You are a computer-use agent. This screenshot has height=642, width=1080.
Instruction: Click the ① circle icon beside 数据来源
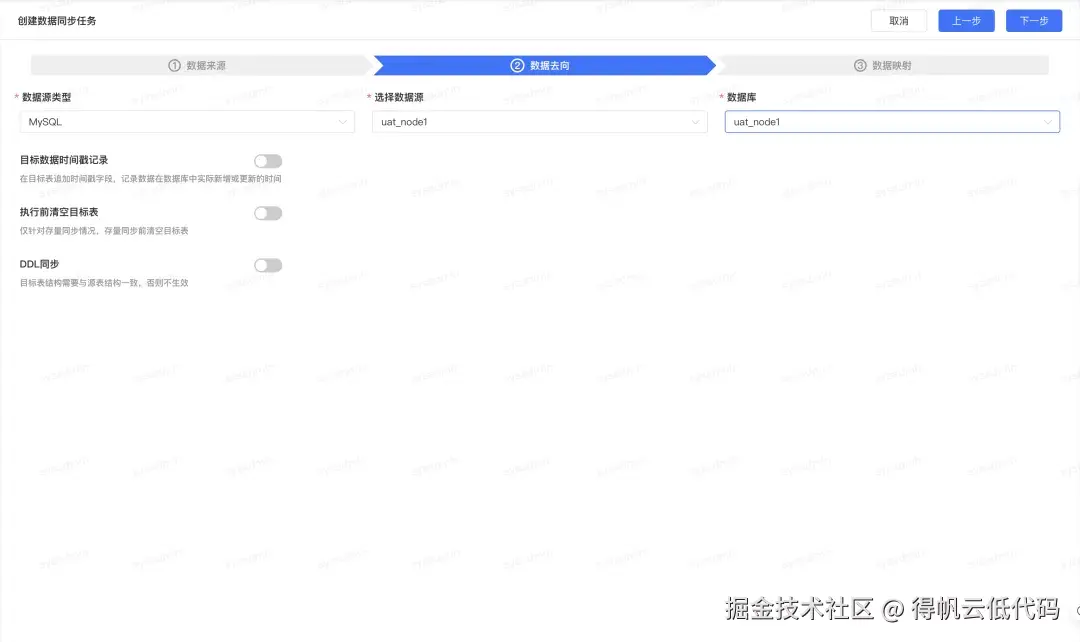pos(173,64)
